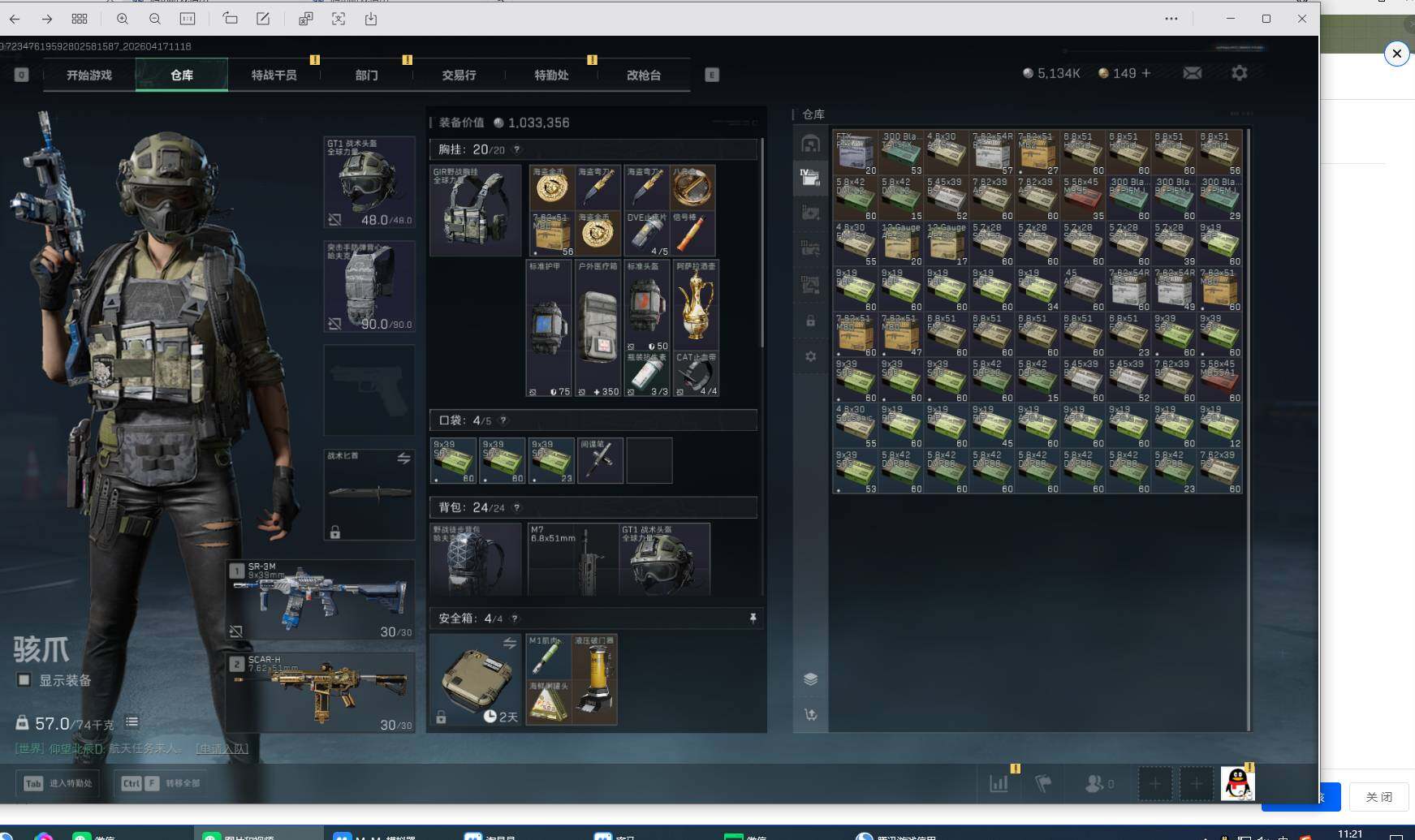This screenshot has height=840, width=1415.
Task: Click the zoom in magnifier icon
Action: [123, 19]
